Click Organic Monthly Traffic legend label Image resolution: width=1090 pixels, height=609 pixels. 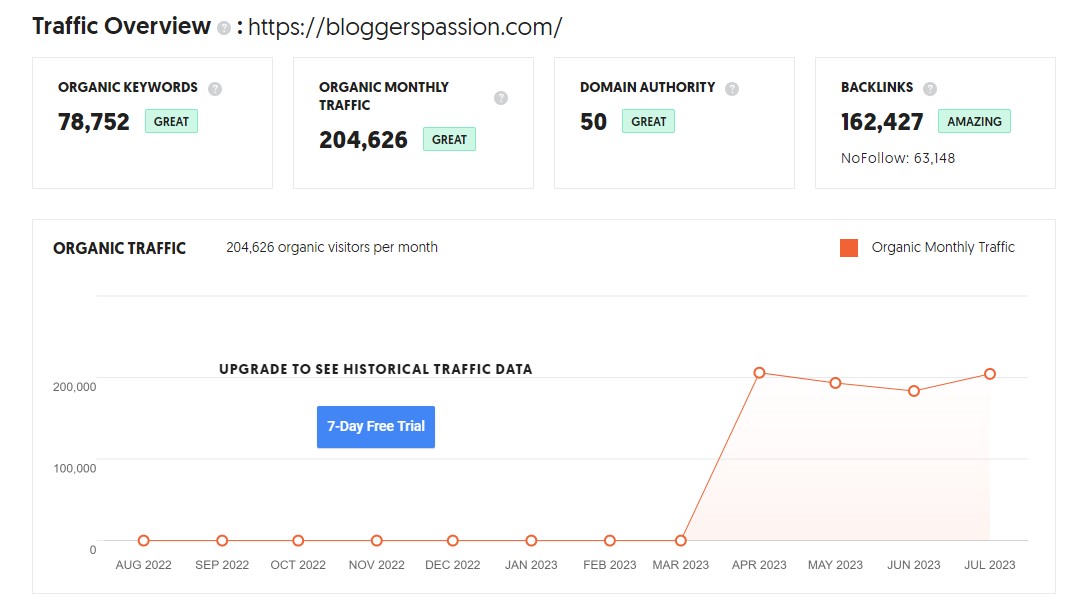coord(943,247)
